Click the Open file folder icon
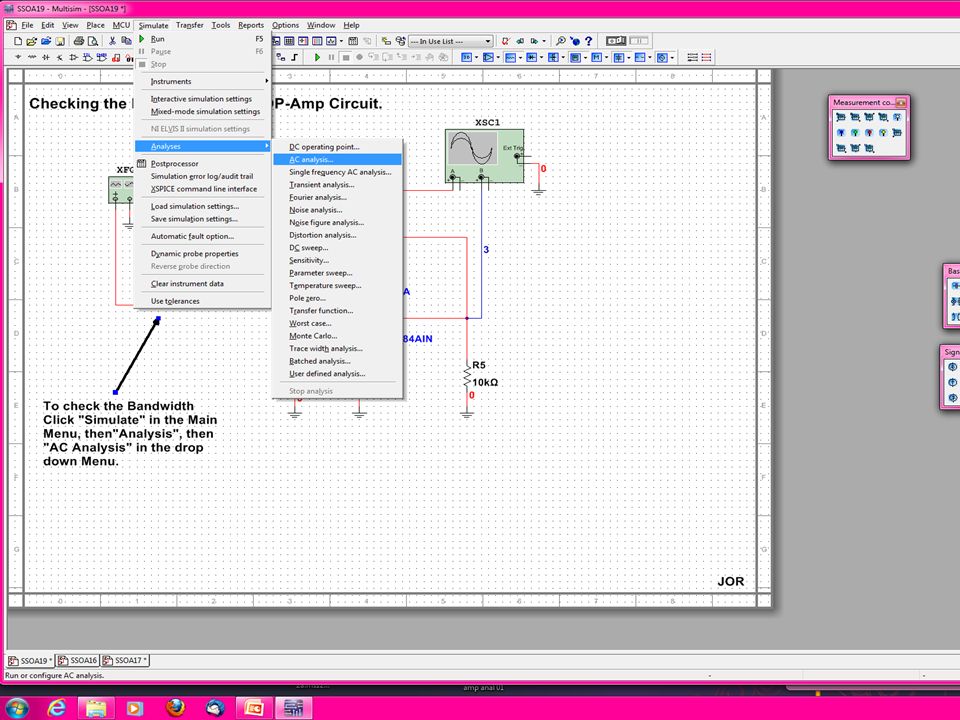Image resolution: width=960 pixels, height=720 pixels. 32,41
